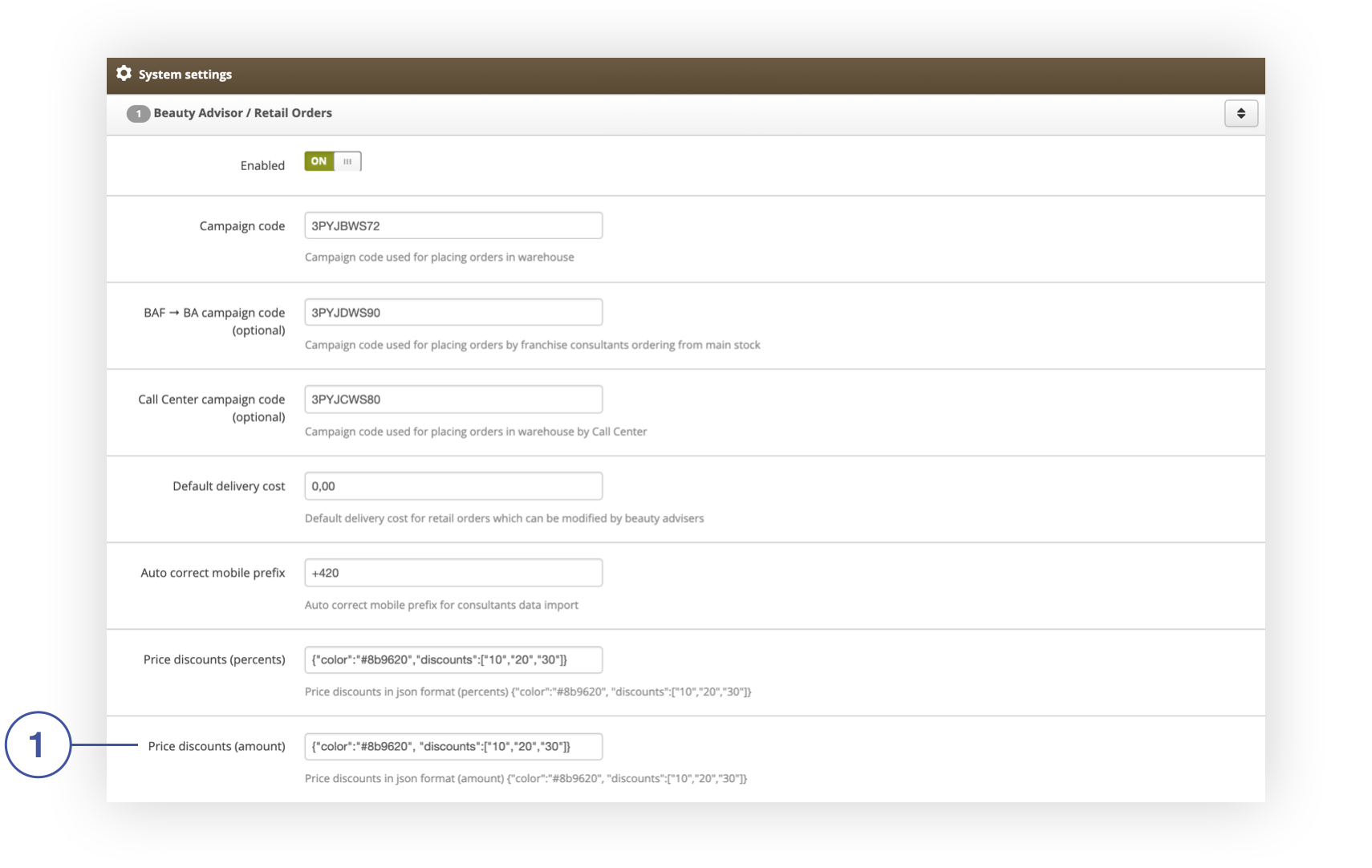Click help text about default delivery cost

click(504, 518)
